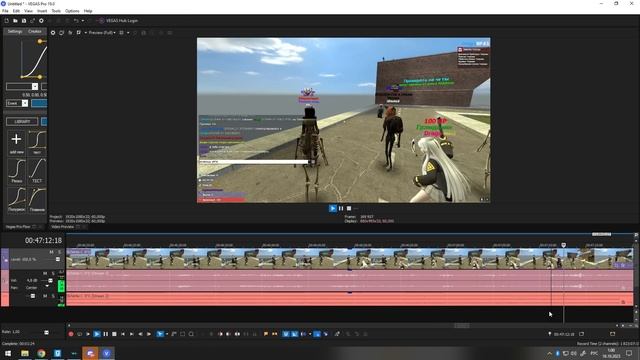This screenshot has width=640, height=360.
Task: Expand the Overlays dropdown arrow
Action: [x=128, y=33]
